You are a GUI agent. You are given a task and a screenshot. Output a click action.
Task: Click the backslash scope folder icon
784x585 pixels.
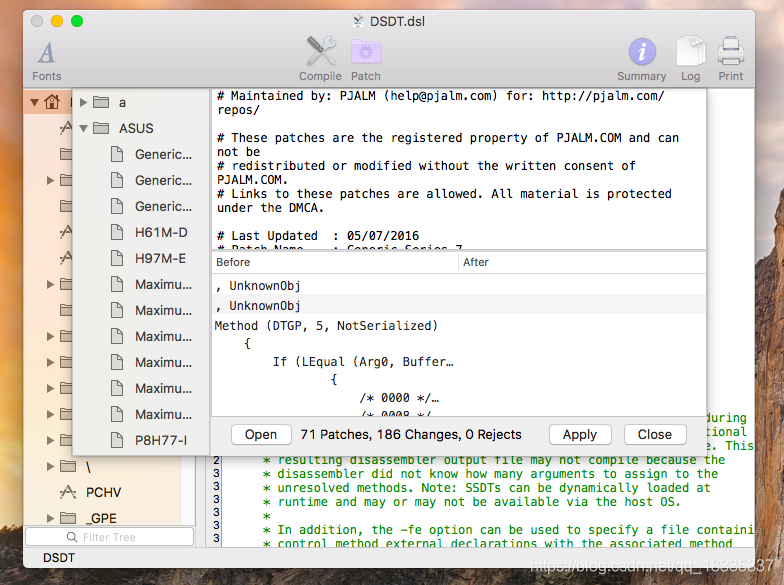[68, 466]
